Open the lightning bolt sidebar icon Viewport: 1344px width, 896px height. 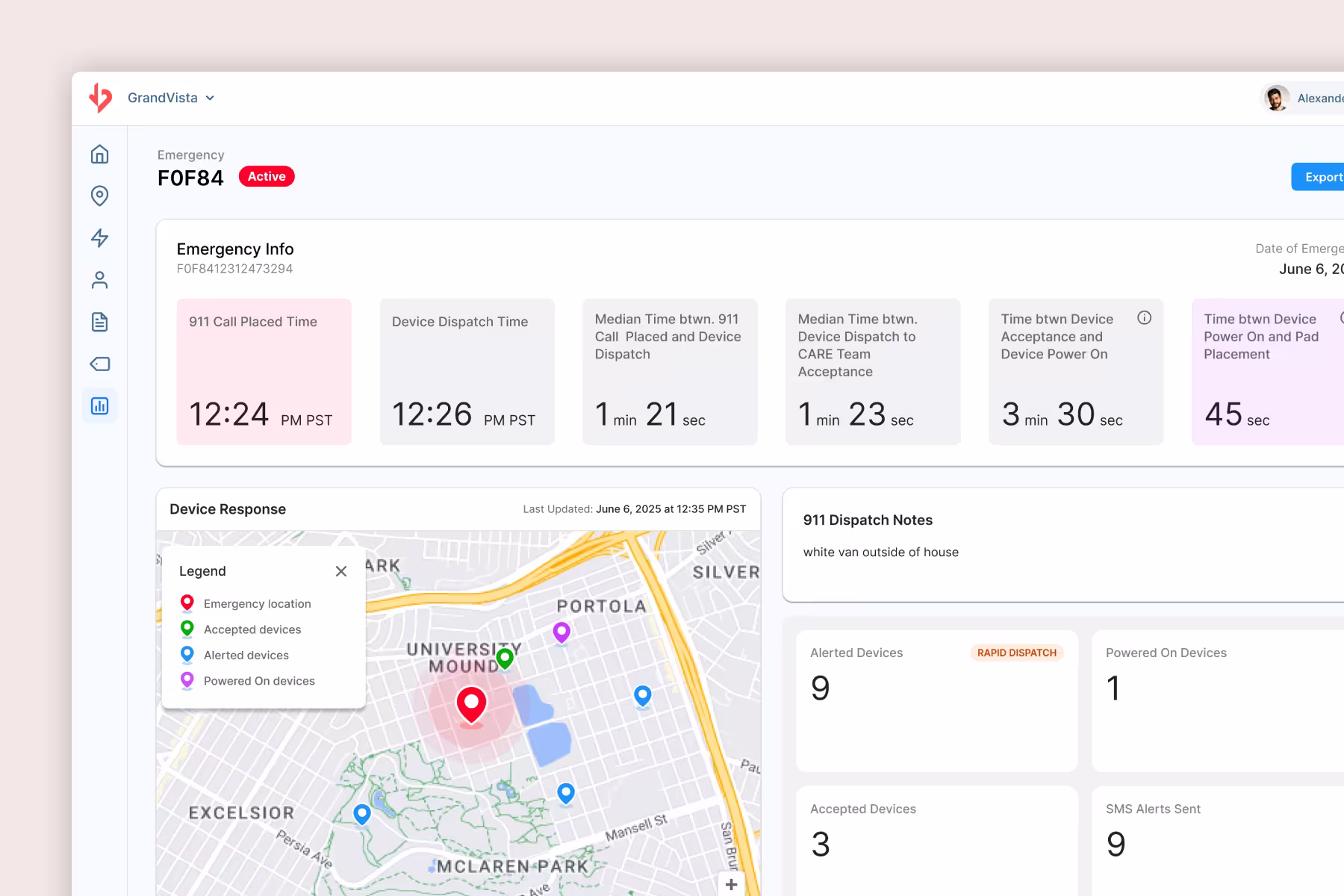click(99, 238)
